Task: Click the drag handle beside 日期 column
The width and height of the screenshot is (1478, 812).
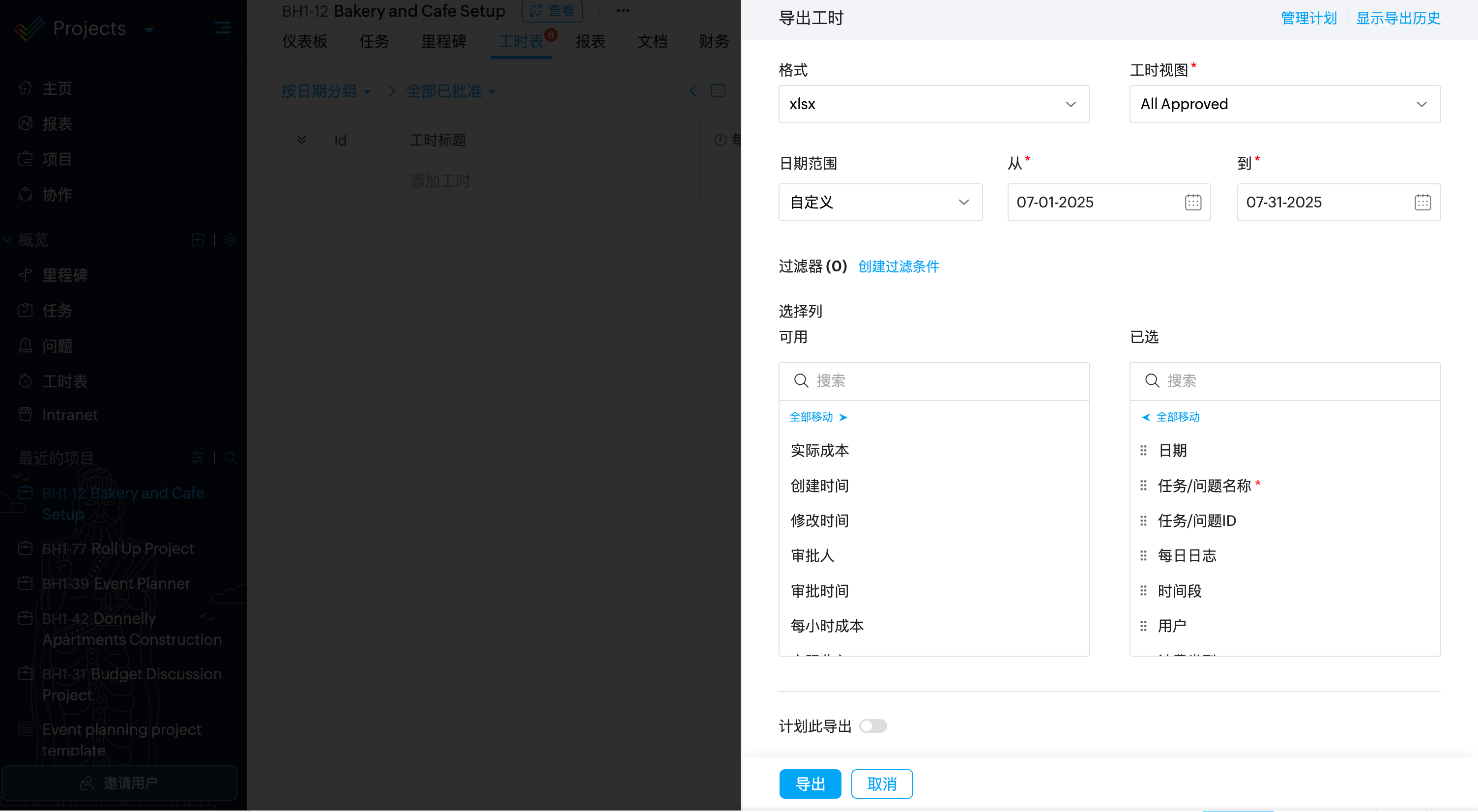Action: point(1143,450)
